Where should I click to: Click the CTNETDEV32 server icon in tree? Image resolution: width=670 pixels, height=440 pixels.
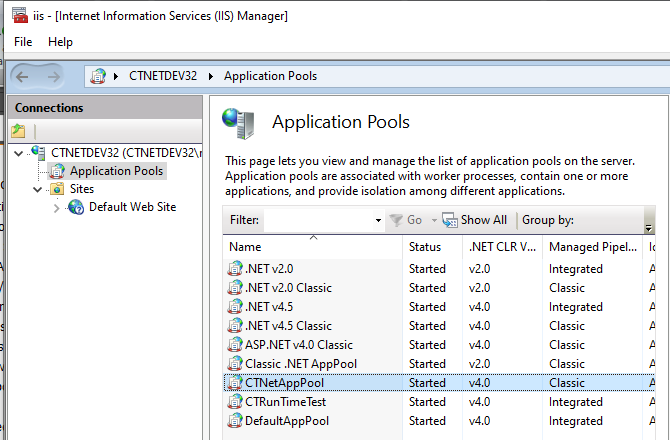coord(38,153)
